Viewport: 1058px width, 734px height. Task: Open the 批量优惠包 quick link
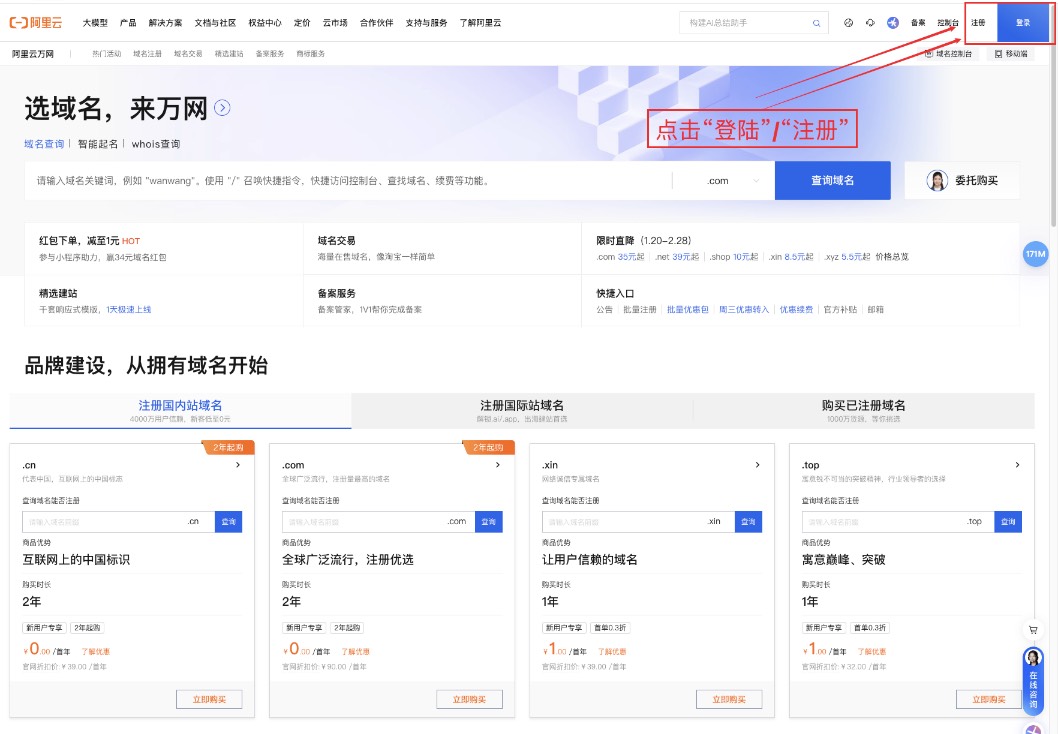click(x=688, y=310)
